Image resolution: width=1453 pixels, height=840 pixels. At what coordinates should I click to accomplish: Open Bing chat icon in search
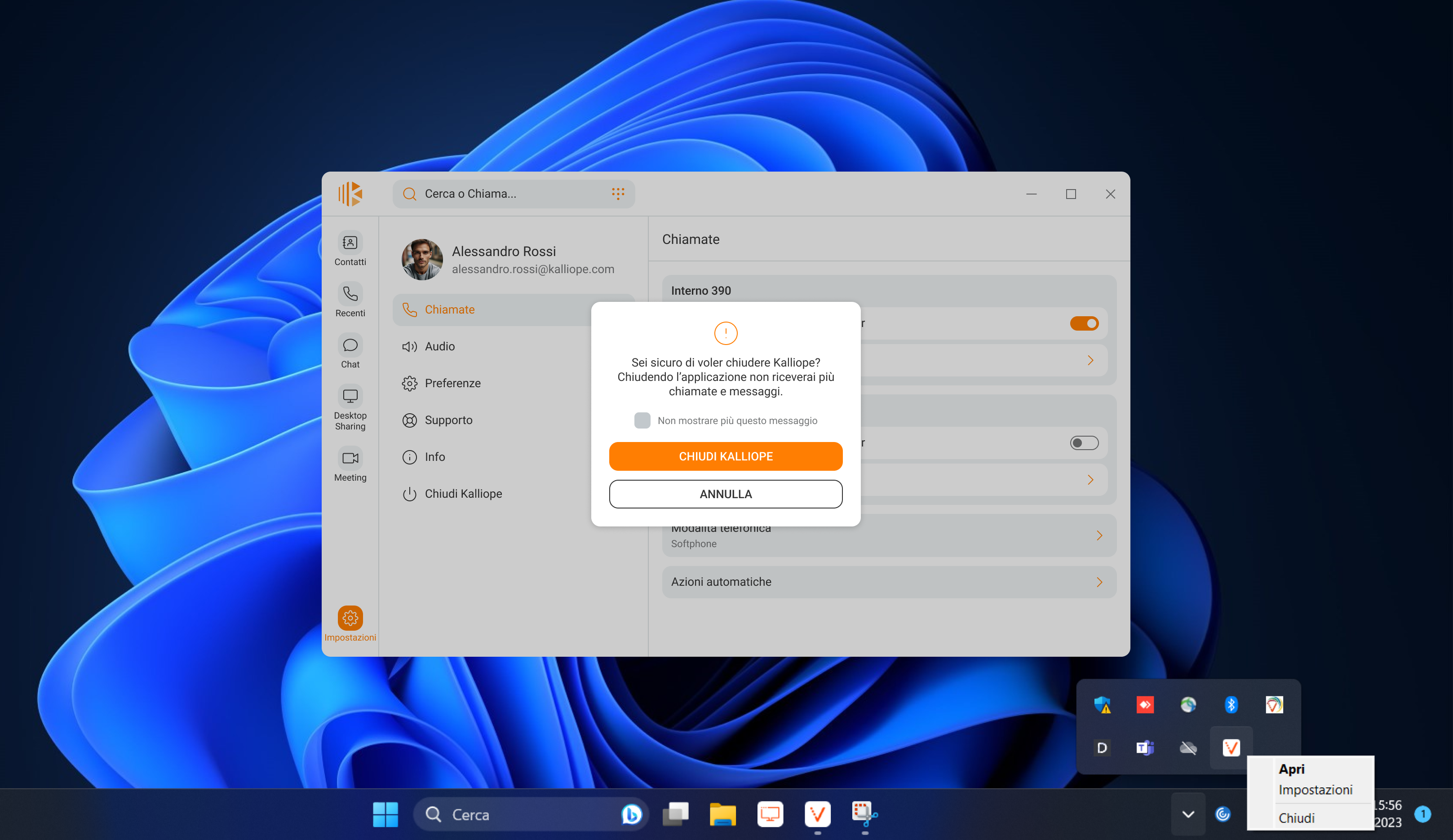pos(631,815)
